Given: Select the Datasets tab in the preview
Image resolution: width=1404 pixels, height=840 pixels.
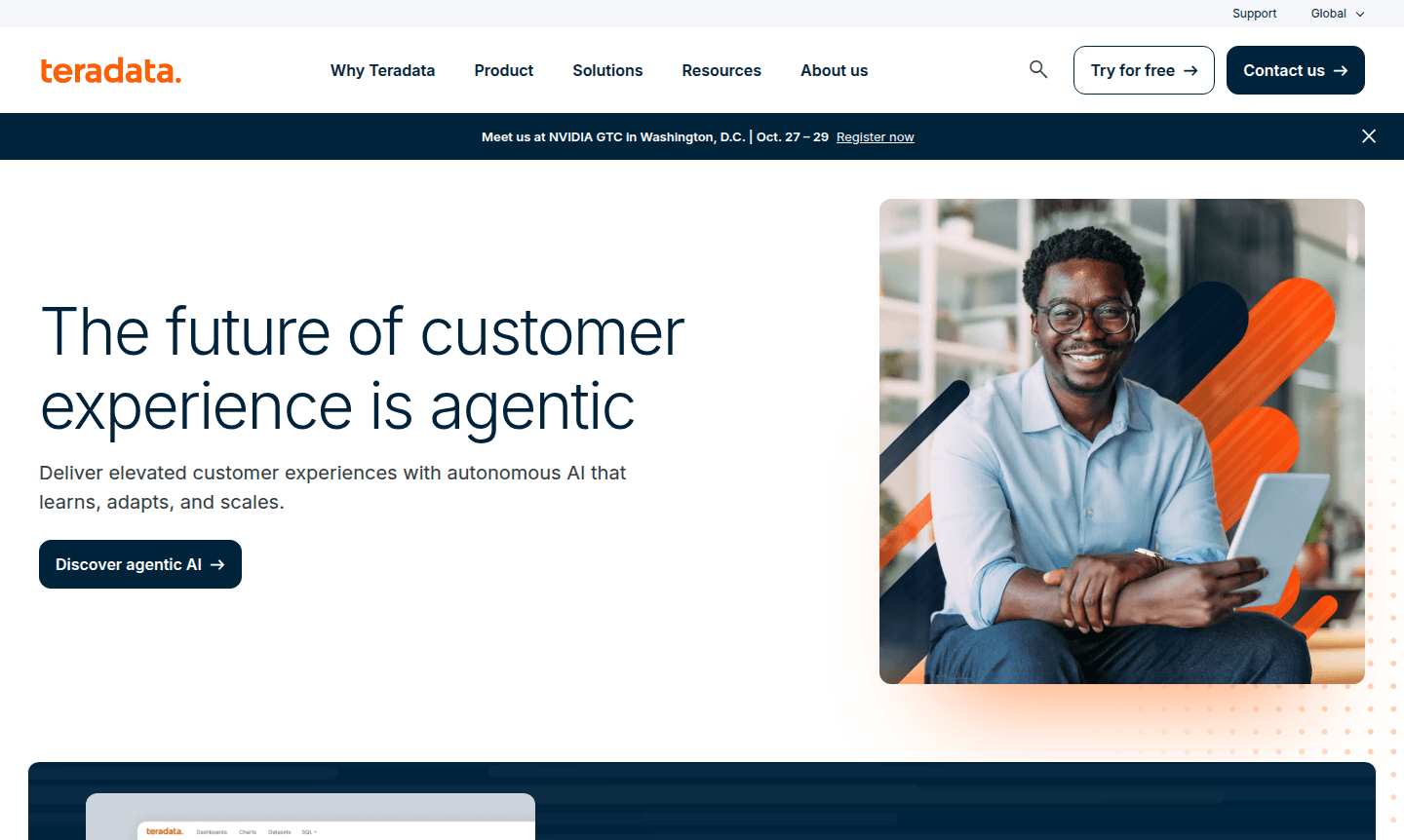Looking at the screenshot, I should tap(280, 832).
